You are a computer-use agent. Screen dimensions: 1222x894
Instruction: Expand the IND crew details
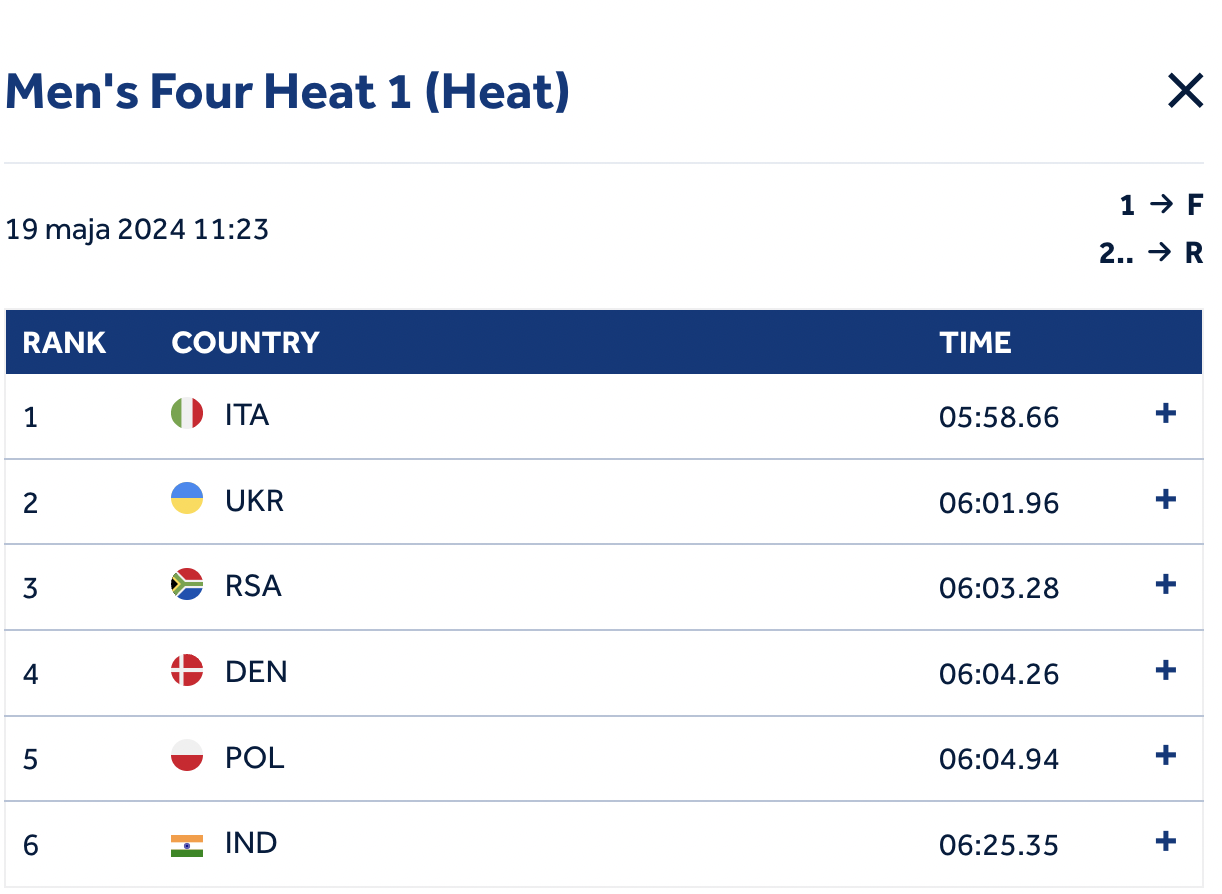coord(1165,842)
